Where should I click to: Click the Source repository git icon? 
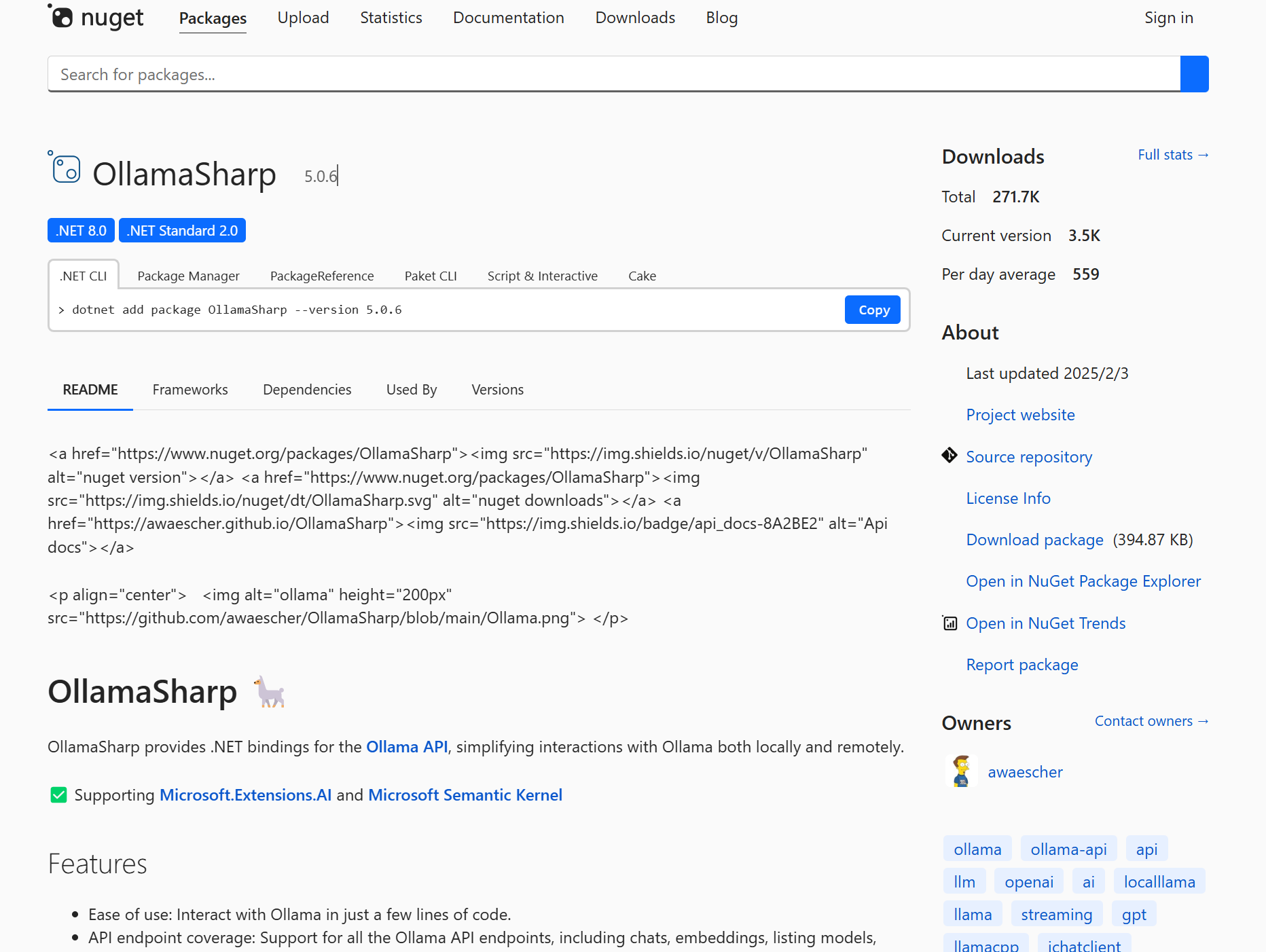tap(949, 456)
